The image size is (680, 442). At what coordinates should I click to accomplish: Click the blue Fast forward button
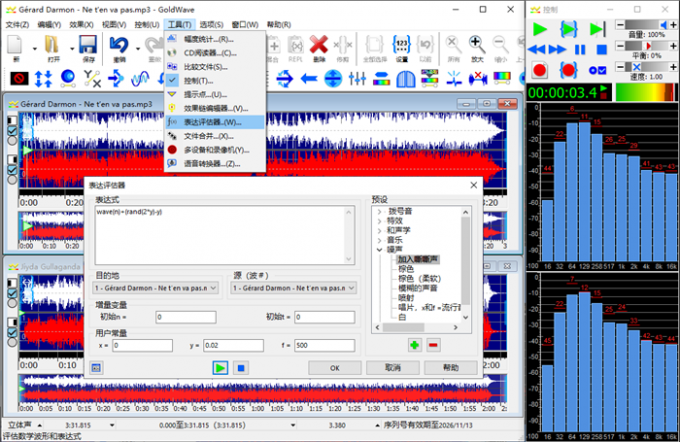558,49
